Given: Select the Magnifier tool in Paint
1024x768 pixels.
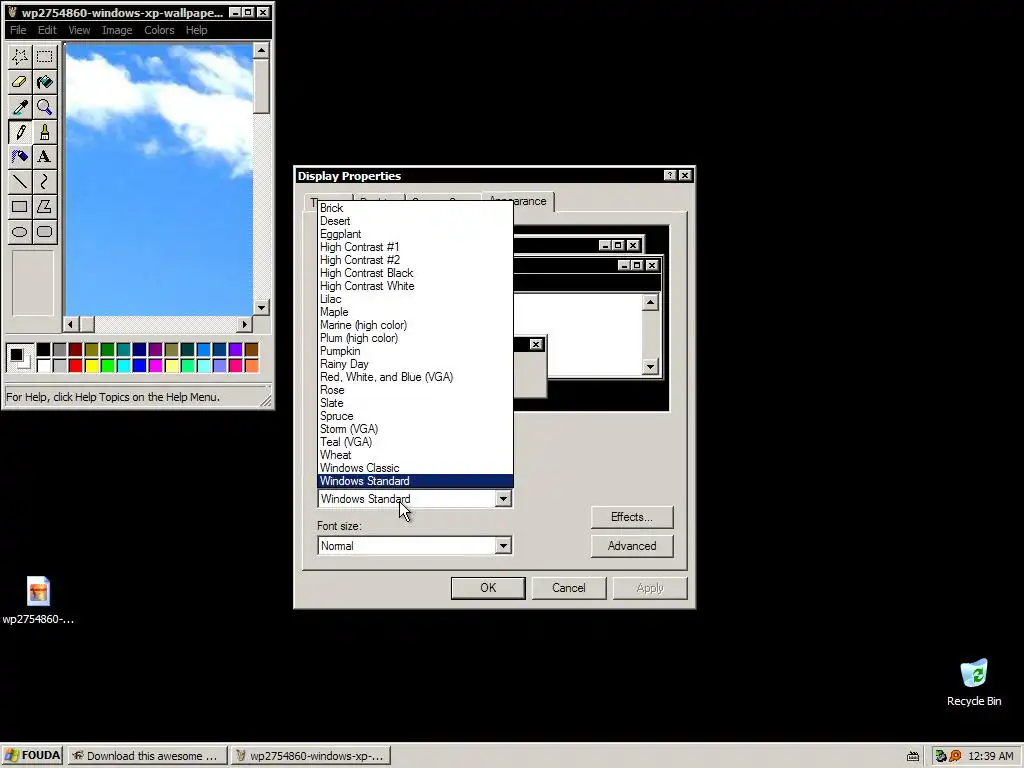Looking at the screenshot, I should 44,106.
